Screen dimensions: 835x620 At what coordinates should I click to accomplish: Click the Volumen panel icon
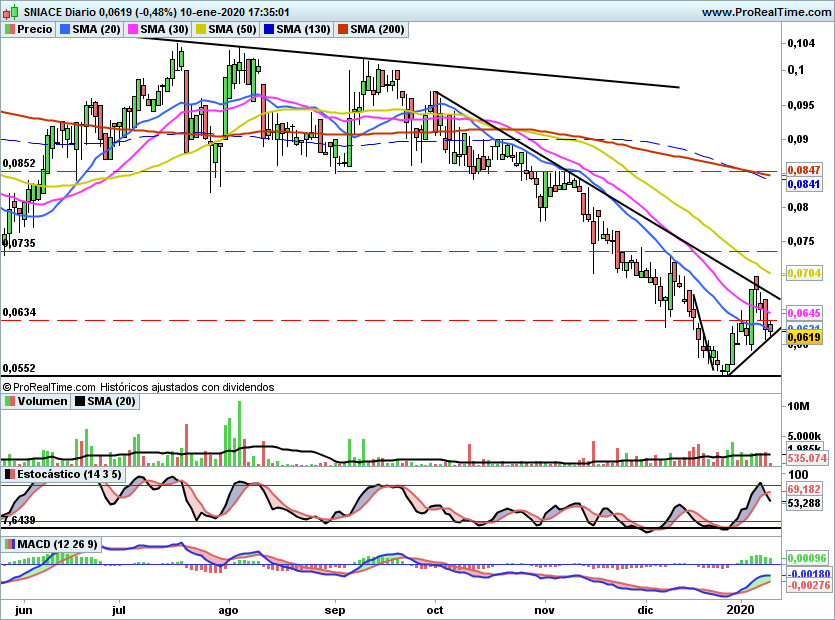point(10,401)
